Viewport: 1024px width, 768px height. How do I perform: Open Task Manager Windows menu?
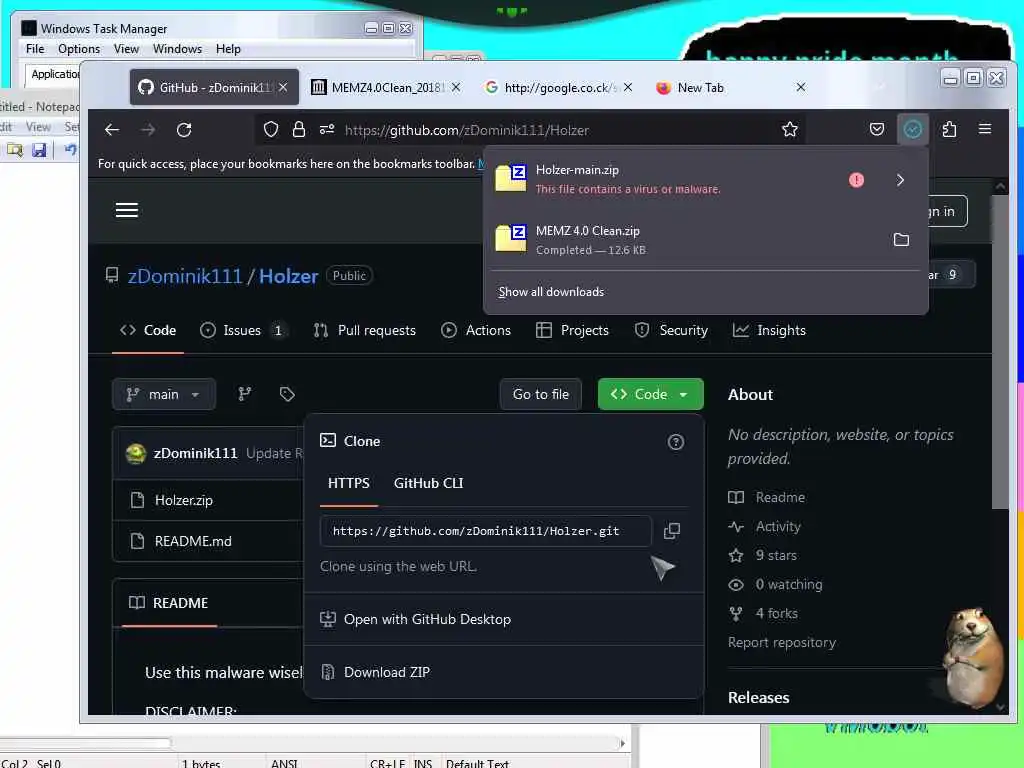click(x=177, y=49)
